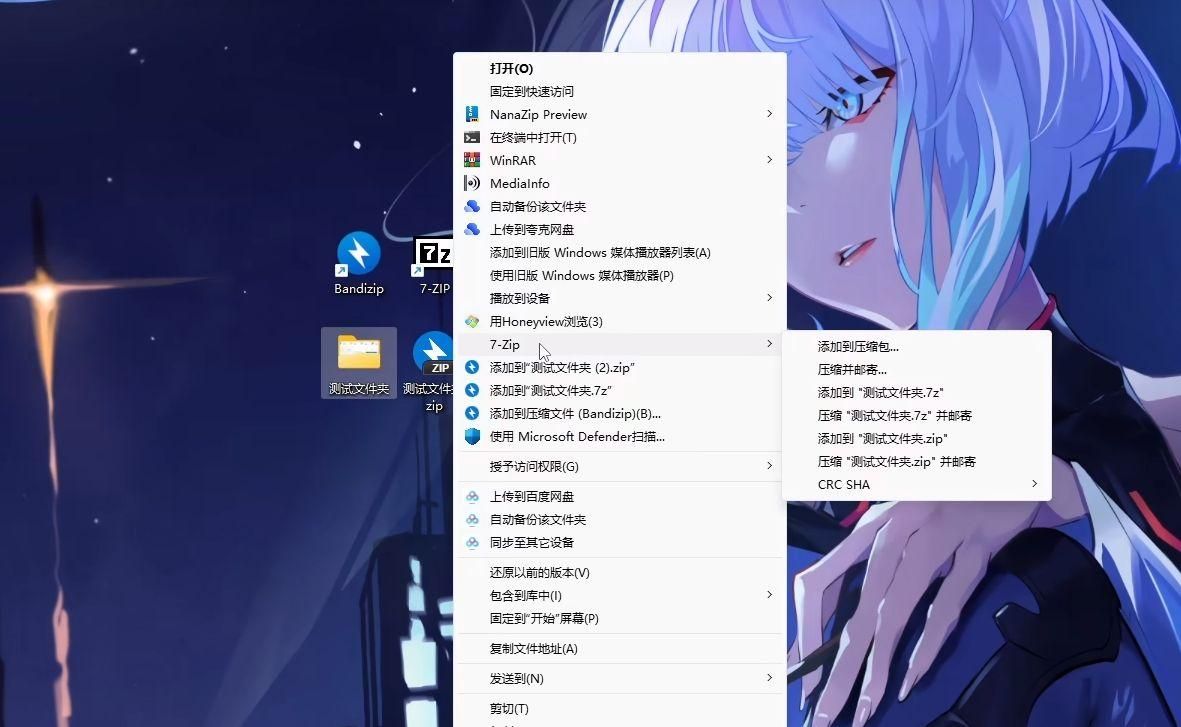Choose 使用旧版 Windows 媒体播放器(P)

point(620,276)
